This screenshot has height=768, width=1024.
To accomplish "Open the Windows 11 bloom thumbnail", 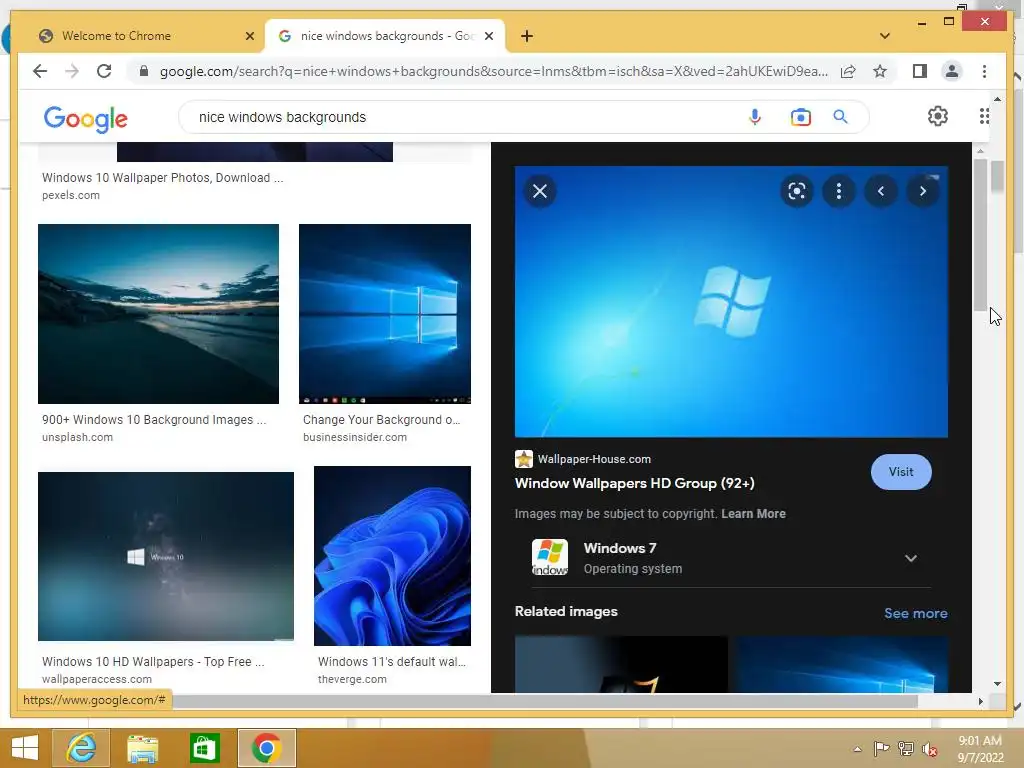I will point(392,556).
